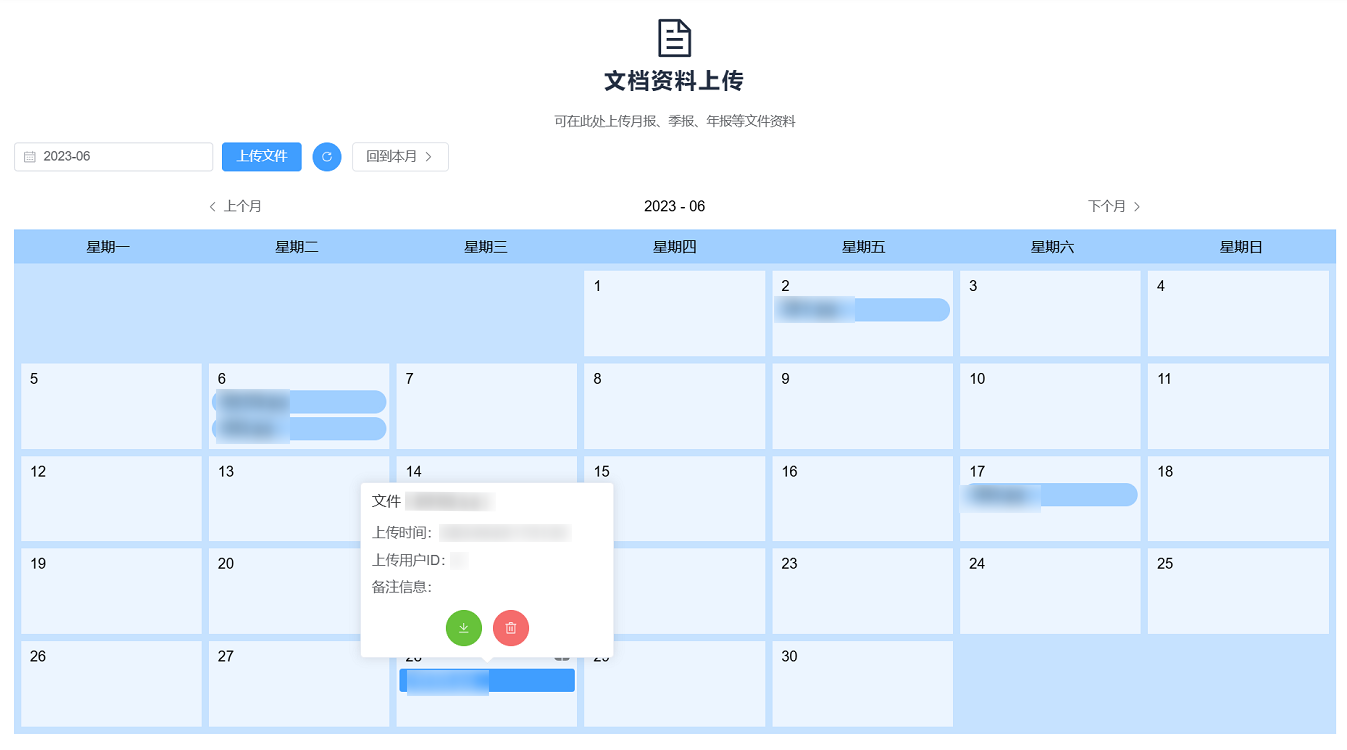Select the 星期一 column header

109,247
